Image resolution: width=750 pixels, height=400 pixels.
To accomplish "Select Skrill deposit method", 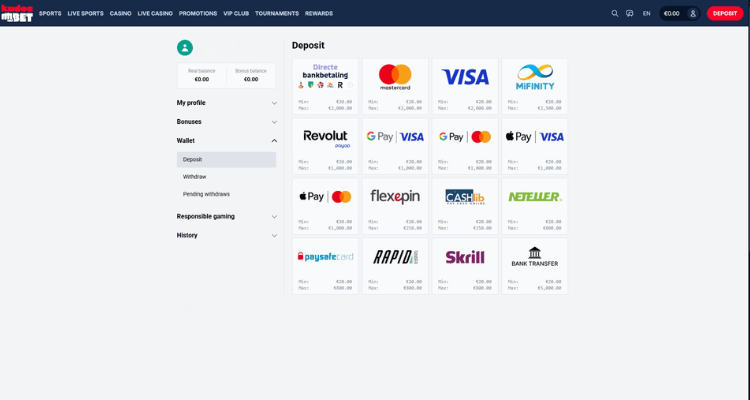I will pos(465,266).
